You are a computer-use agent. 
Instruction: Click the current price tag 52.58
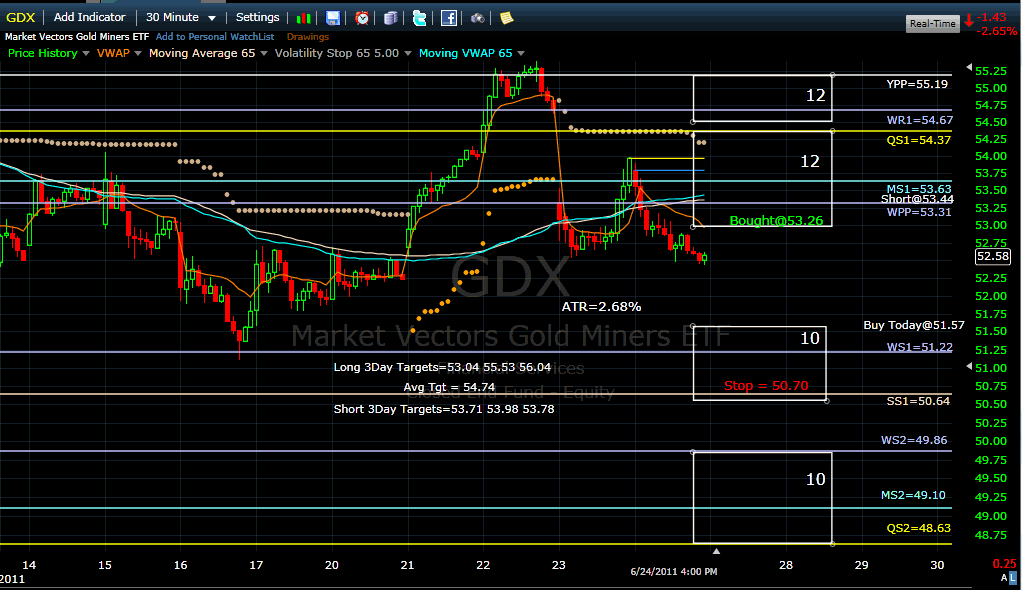pos(993,257)
